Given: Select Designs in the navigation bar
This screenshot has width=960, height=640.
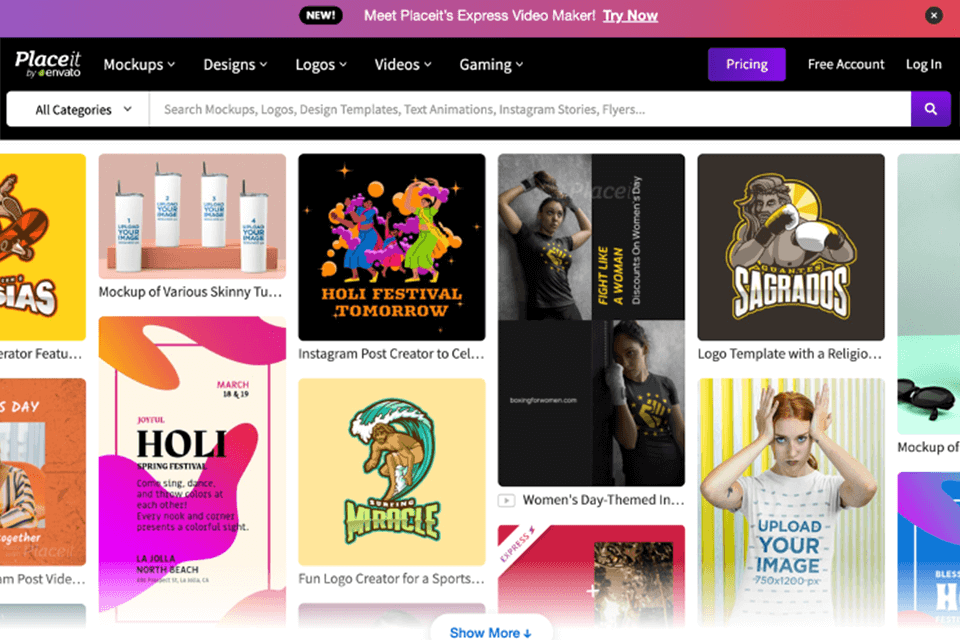Looking at the screenshot, I should pyautogui.click(x=235, y=64).
